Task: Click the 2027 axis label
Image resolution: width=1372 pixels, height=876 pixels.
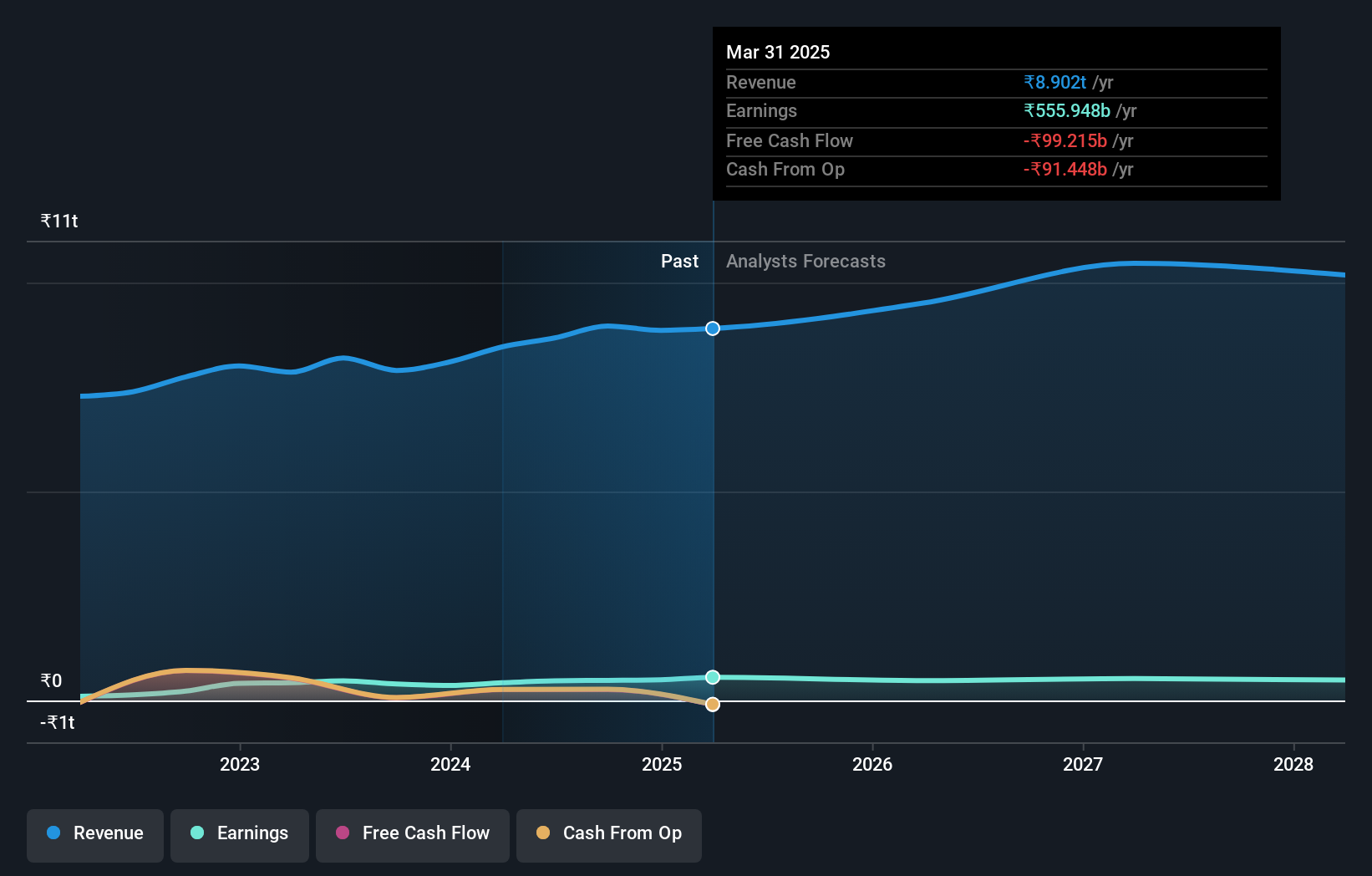Action: click(x=1083, y=764)
